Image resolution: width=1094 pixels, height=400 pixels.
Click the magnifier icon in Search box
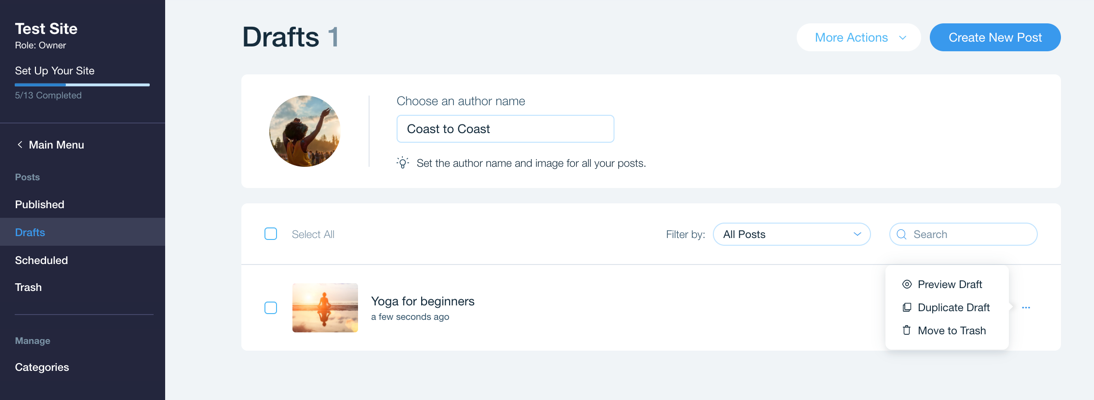point(901,235)
